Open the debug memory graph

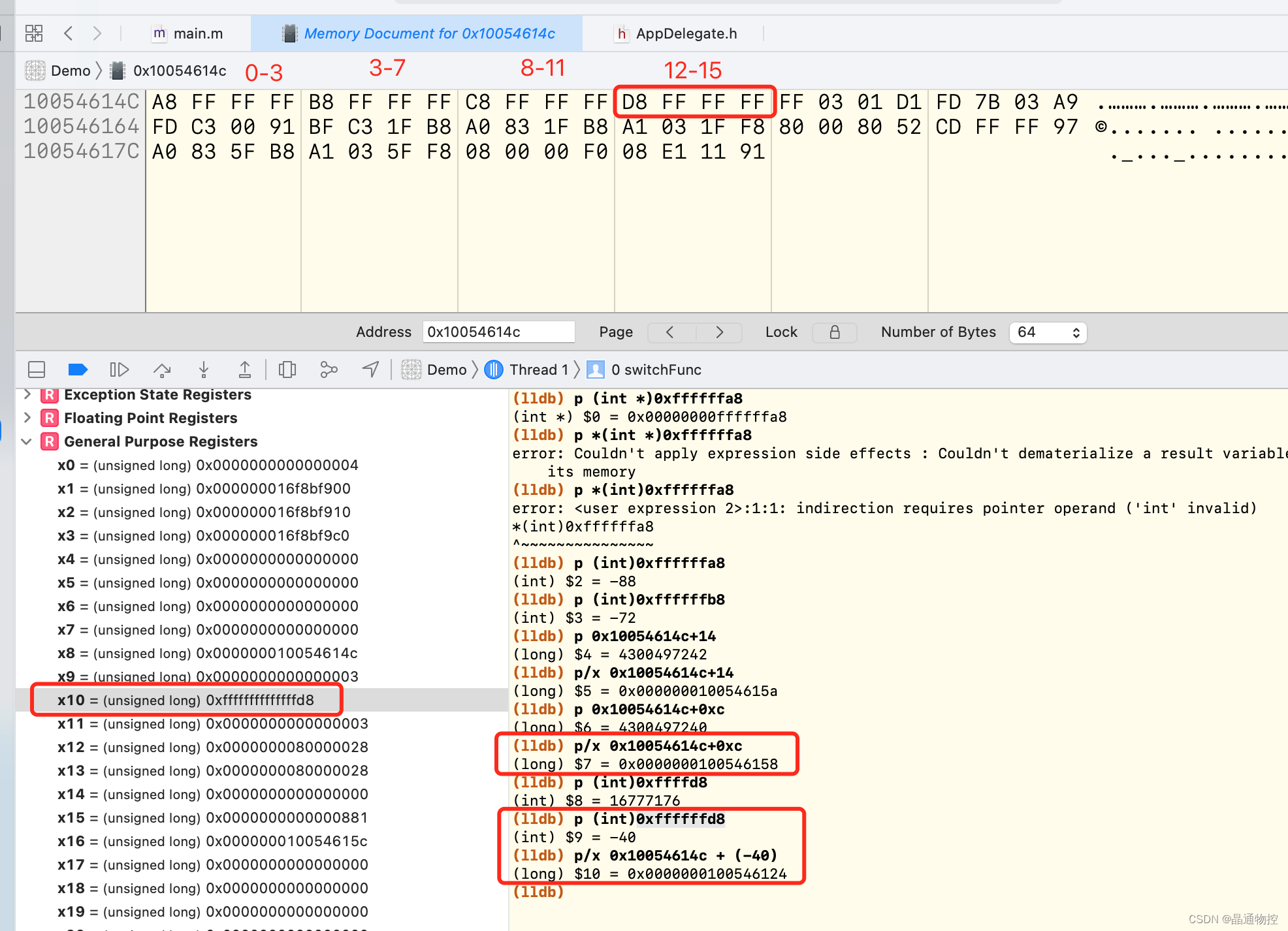(x=329, y=370)
